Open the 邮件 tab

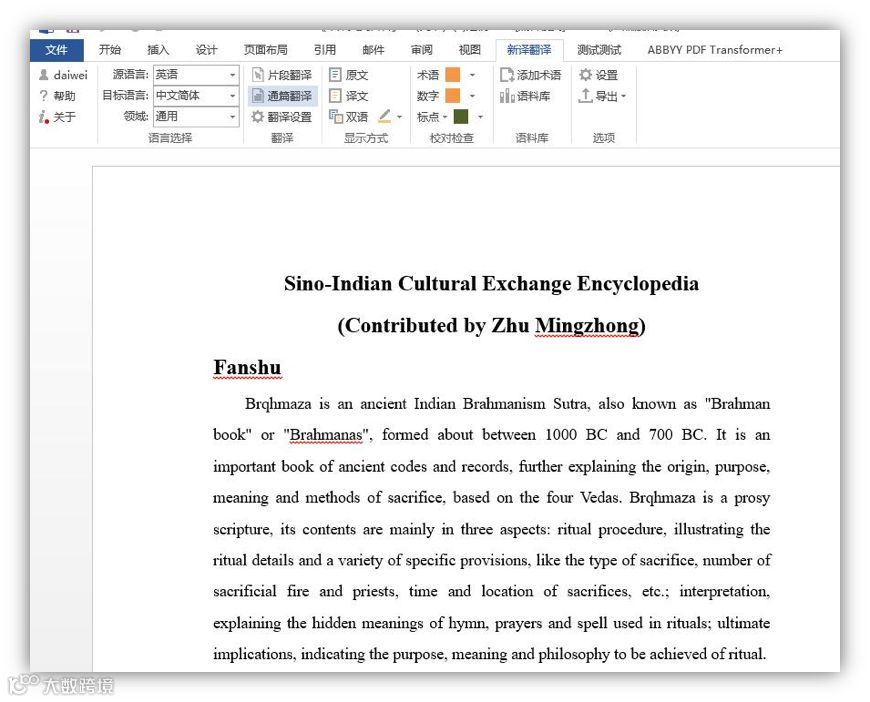(373, 50)
